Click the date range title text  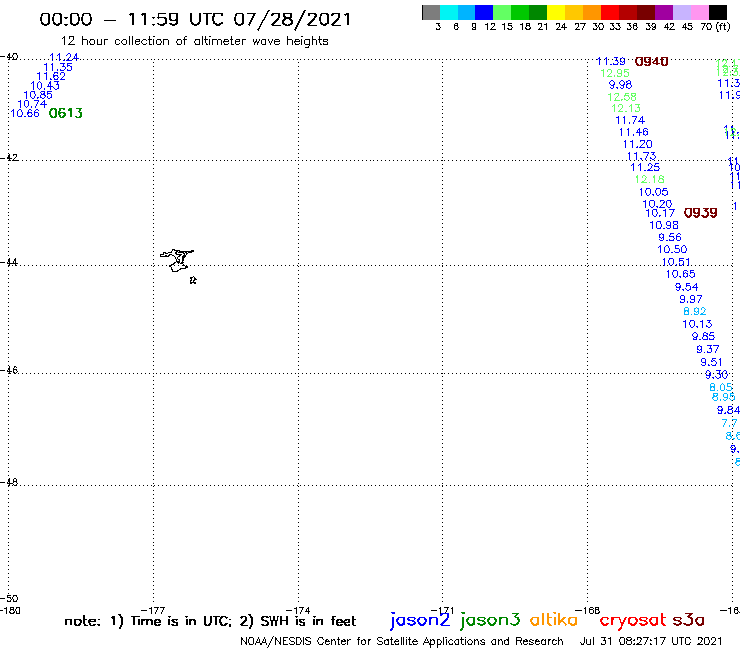(x=195, y=19)
